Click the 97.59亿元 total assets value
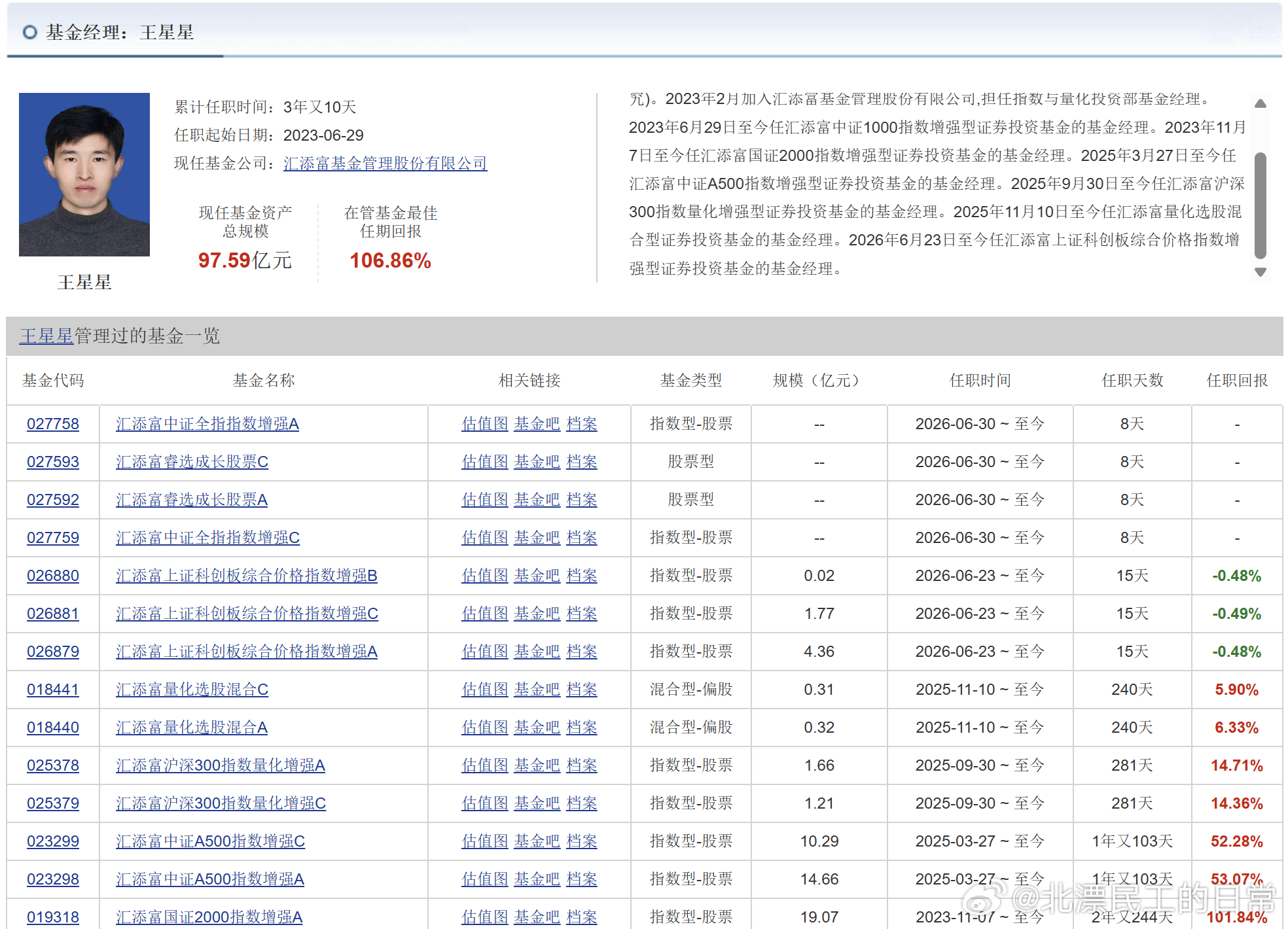 [x=245, y=260]
